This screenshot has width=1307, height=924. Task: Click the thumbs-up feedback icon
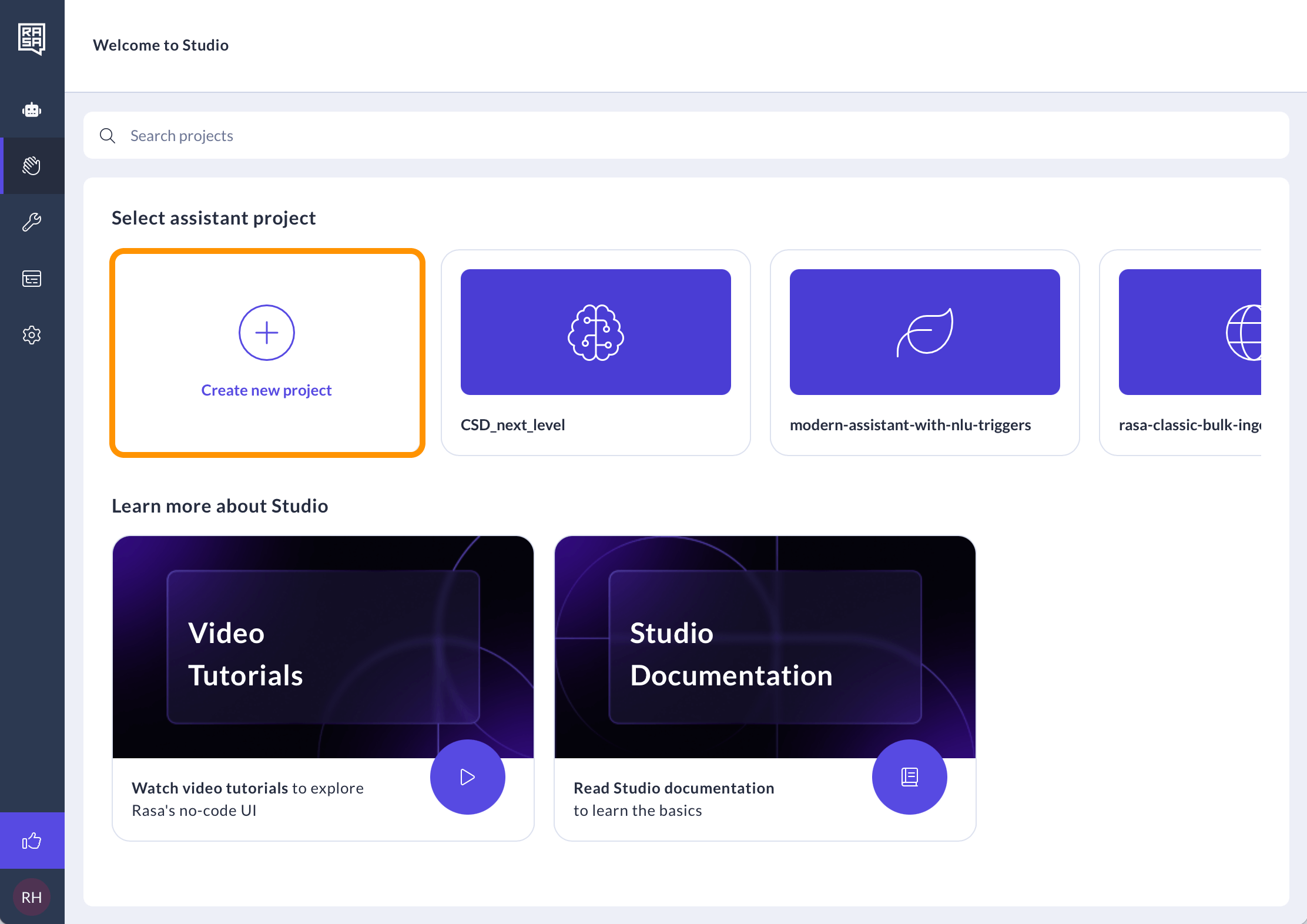tap(32, 841)
